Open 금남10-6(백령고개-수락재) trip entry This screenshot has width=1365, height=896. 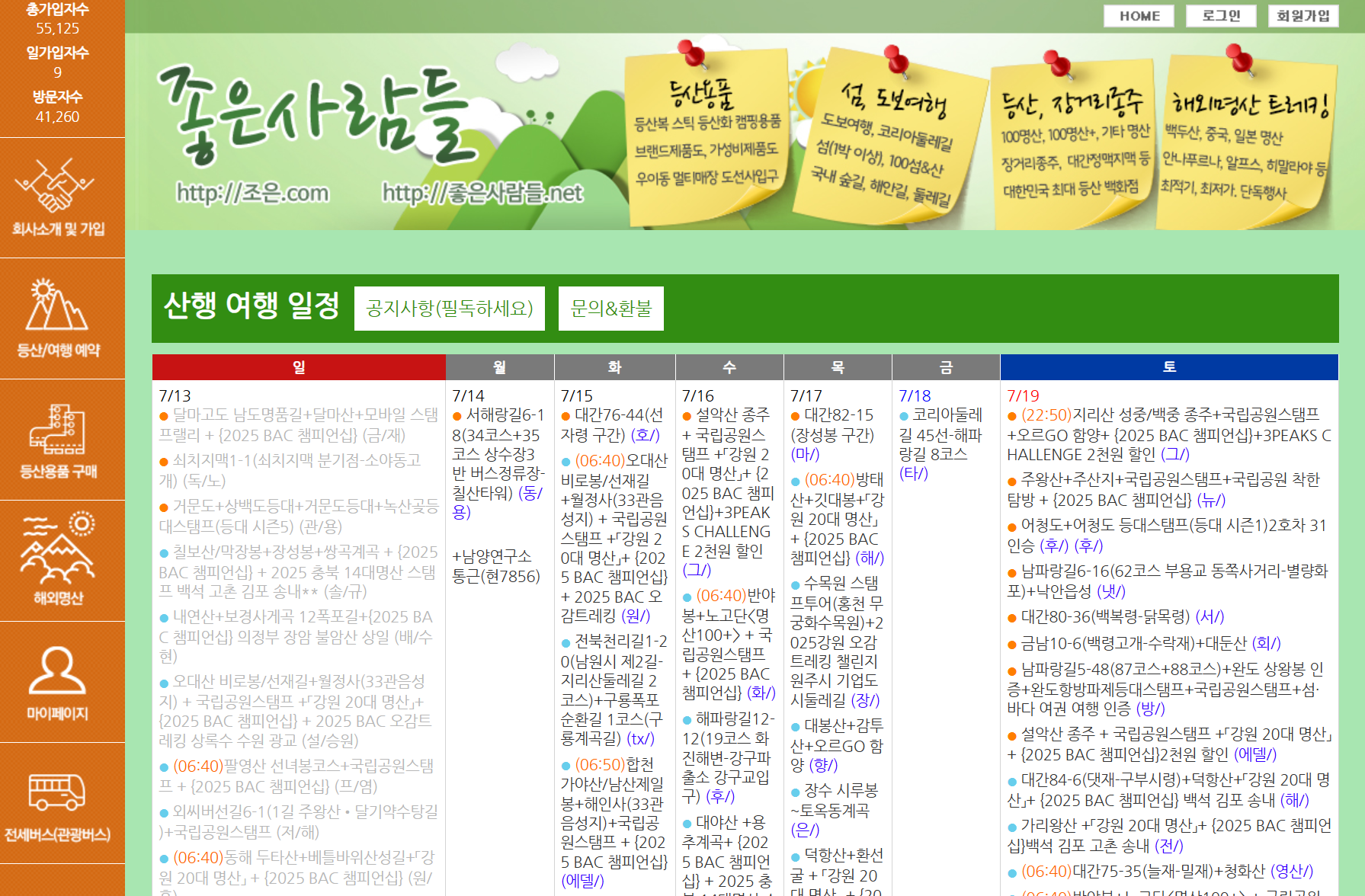[x=1144, y=643]
